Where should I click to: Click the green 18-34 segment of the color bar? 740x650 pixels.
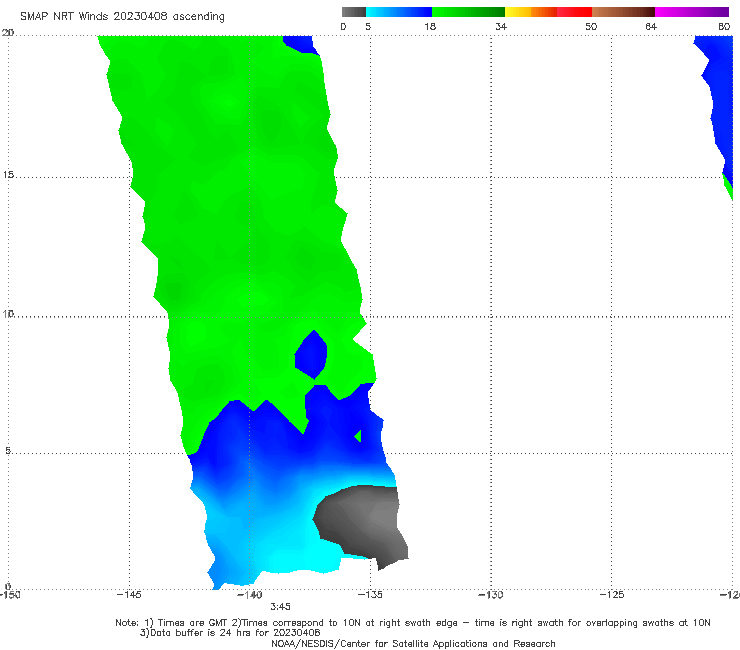(468, 12)
